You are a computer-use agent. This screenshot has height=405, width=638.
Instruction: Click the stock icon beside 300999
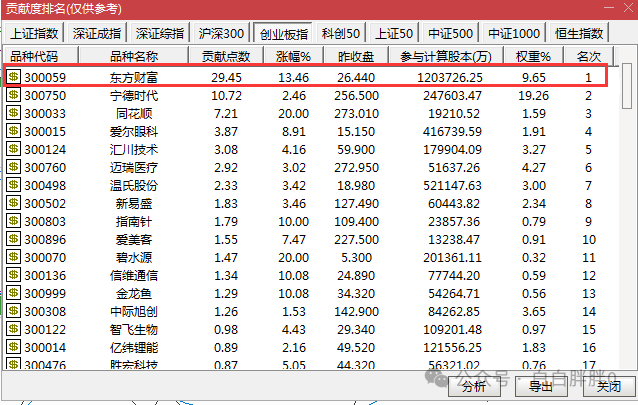(x=13, y=293)
